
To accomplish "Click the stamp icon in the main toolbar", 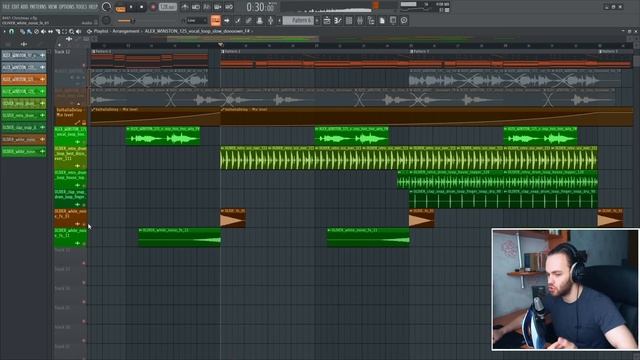I will click(x=260, y=20).
